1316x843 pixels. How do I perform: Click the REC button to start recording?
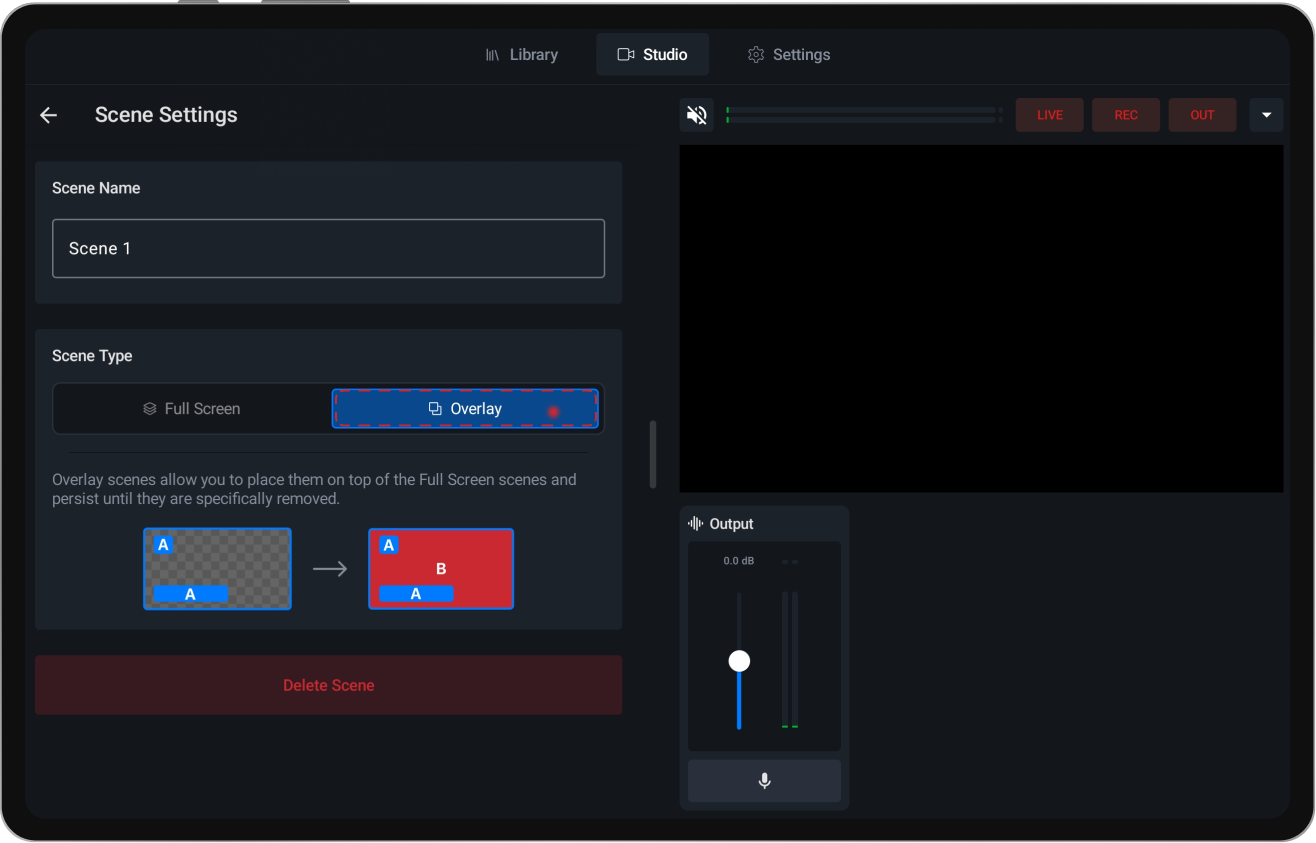coord(1125,114)
